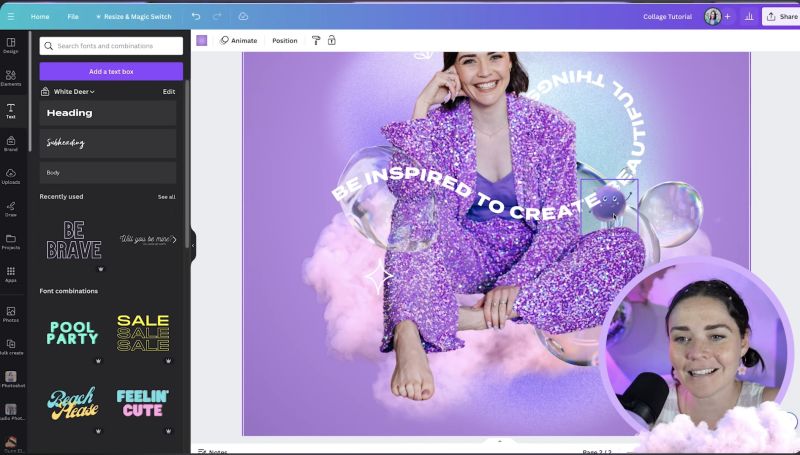This screenshot has height=455, width=800.
Task: Open the Elements tab in sidebar
Action: pos(11,78)
